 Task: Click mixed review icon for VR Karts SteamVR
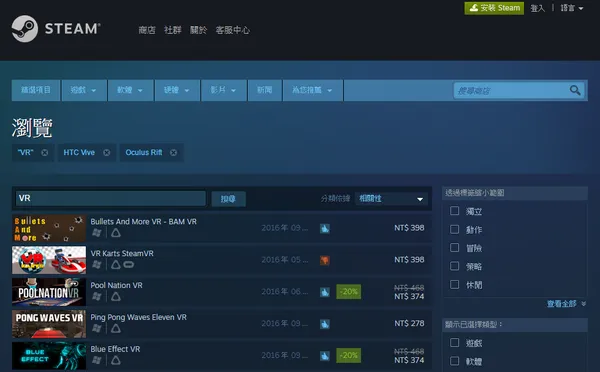[x=324, y=260]
